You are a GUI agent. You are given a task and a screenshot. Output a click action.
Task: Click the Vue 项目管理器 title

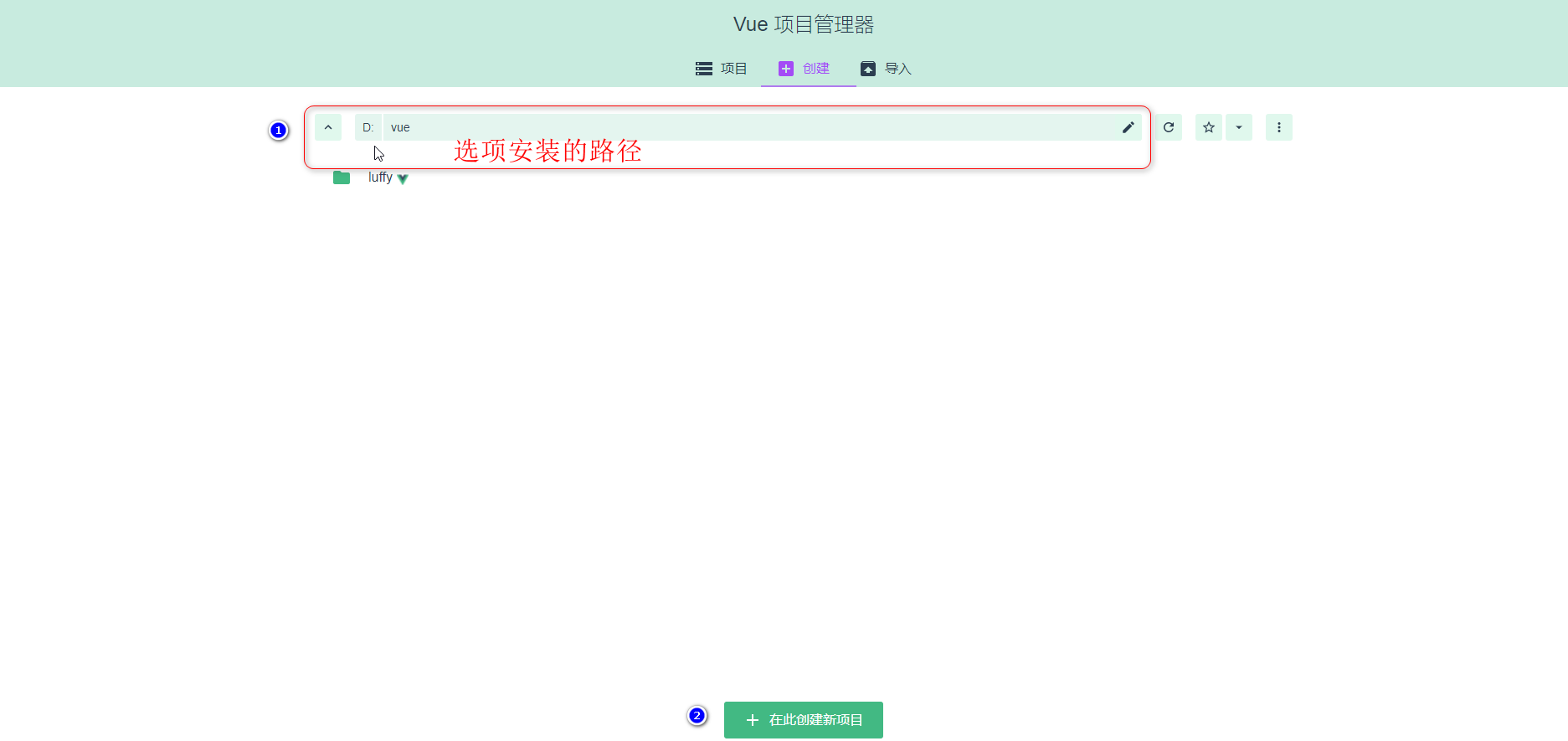tap(804, 24)
